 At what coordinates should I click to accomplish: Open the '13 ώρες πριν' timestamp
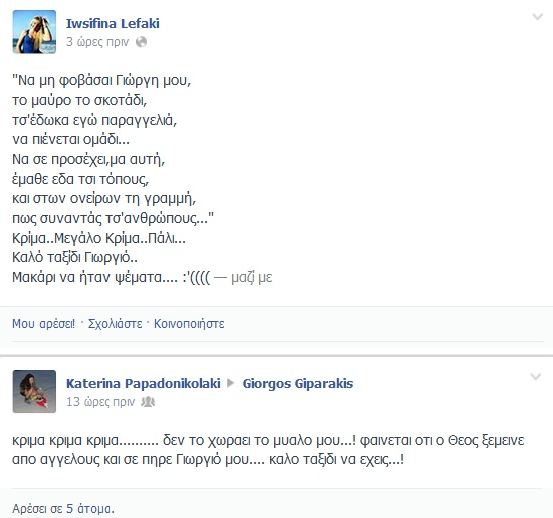point(101,402)
